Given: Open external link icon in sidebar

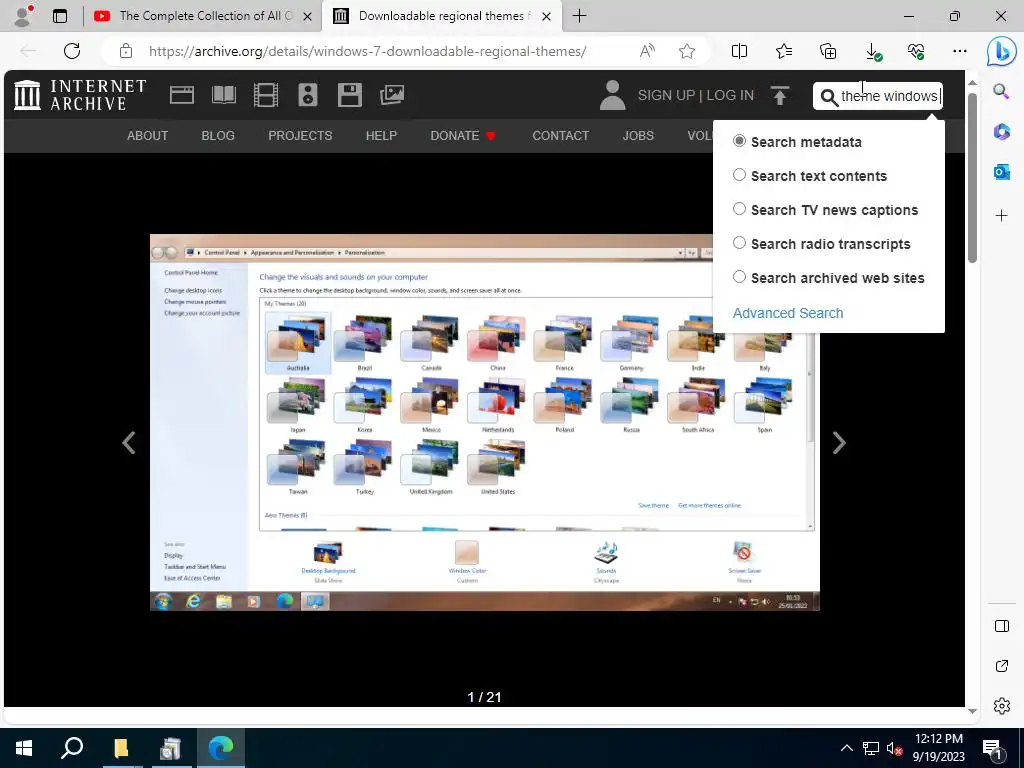Looking at the screenshot, I should (1001, 666).
